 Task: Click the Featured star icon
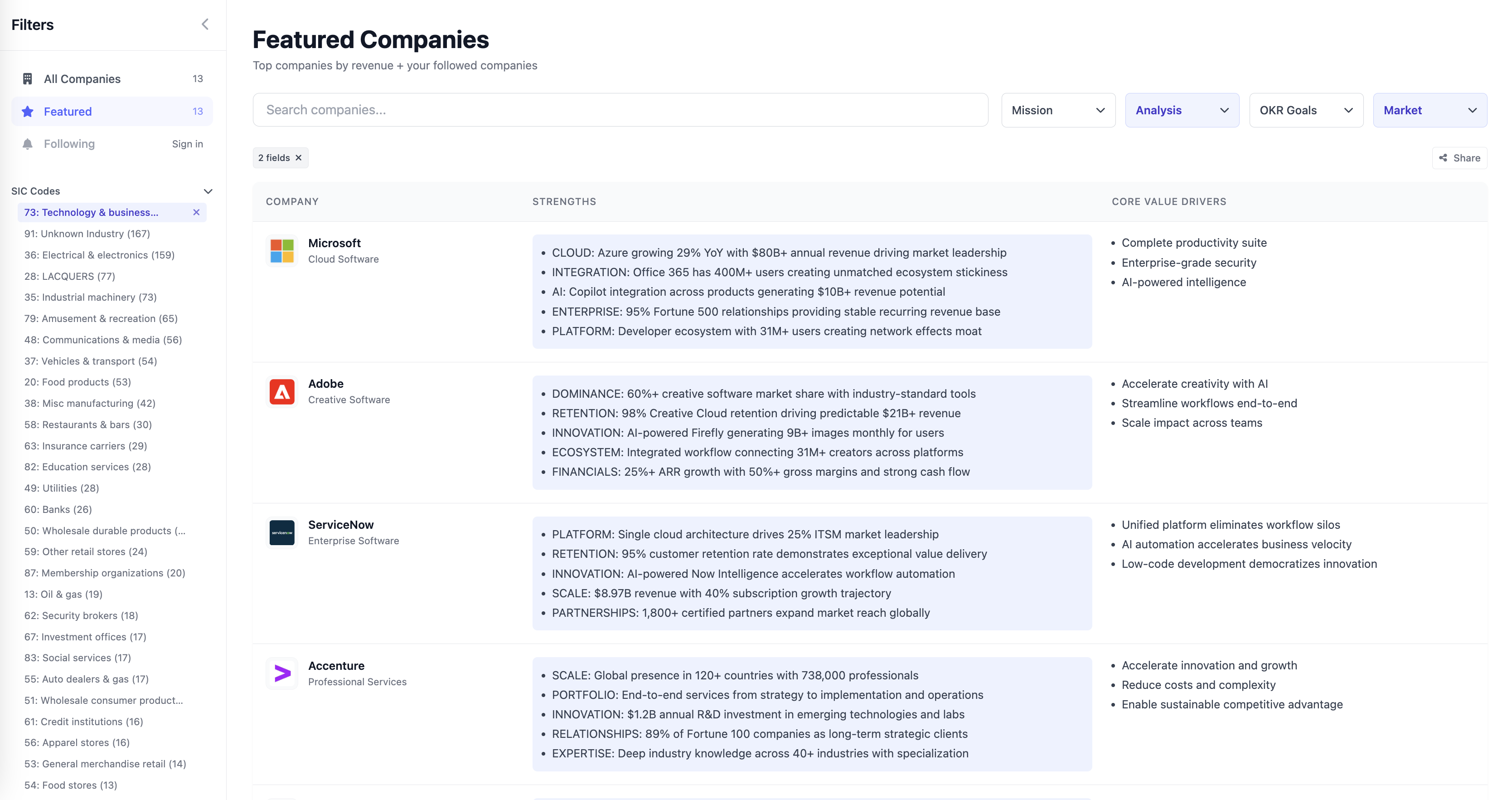pyautogui.click(x=28, y=112)
